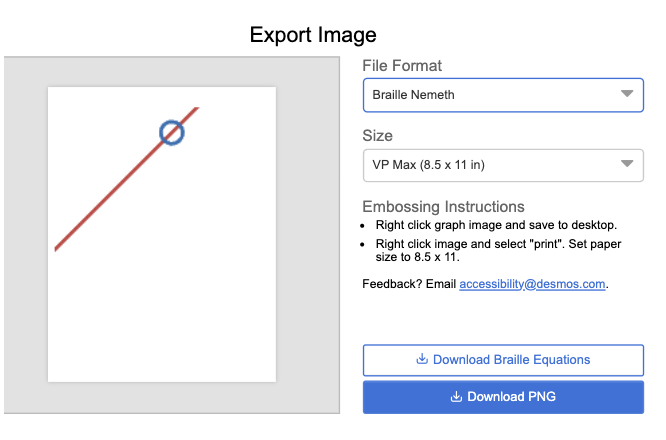Click the blue circle on the graph preview
Screen dimensions: 666x440
coord(172,132)
